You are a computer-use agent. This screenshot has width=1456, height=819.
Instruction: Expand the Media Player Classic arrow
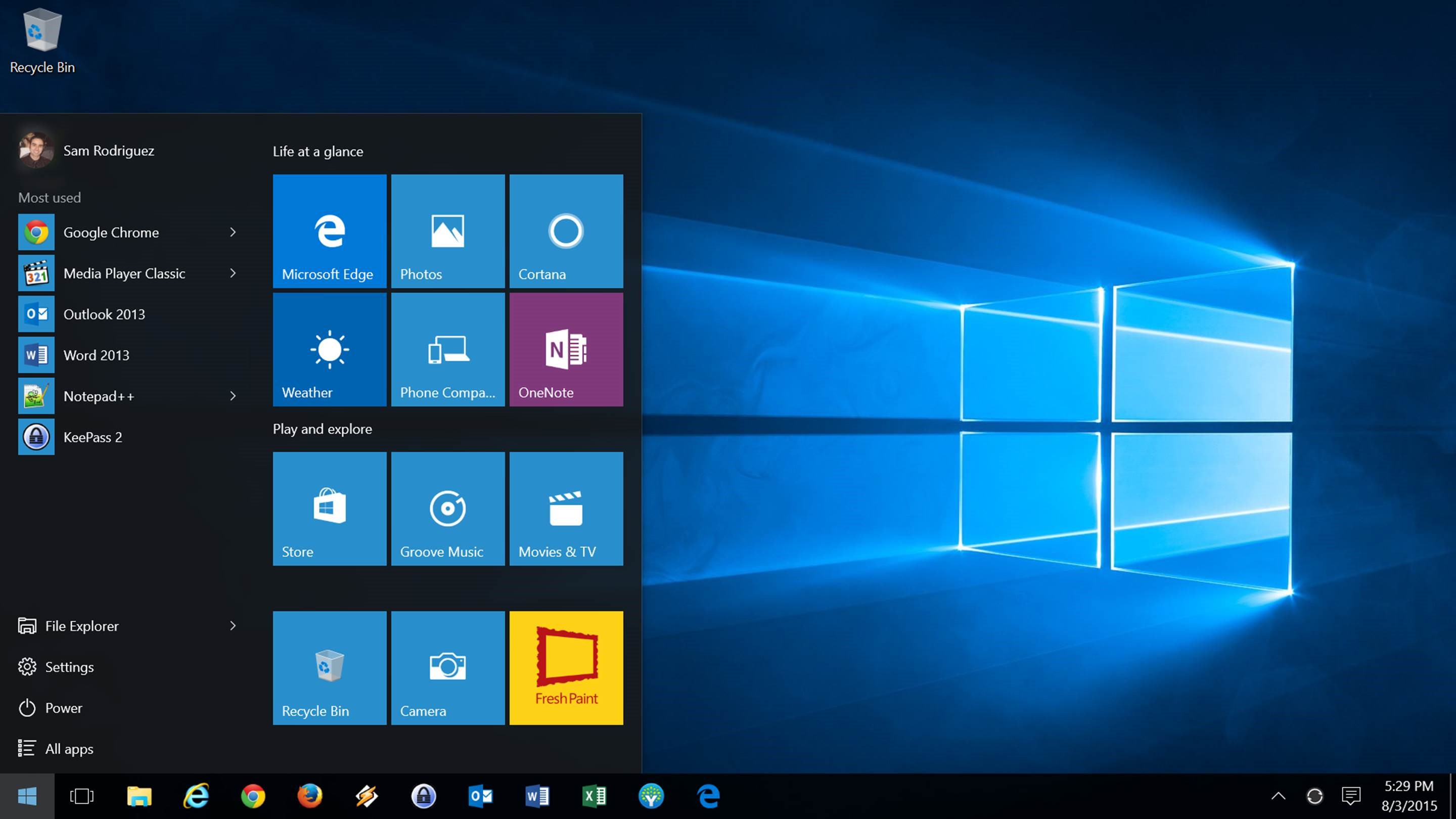coord(233,274)
